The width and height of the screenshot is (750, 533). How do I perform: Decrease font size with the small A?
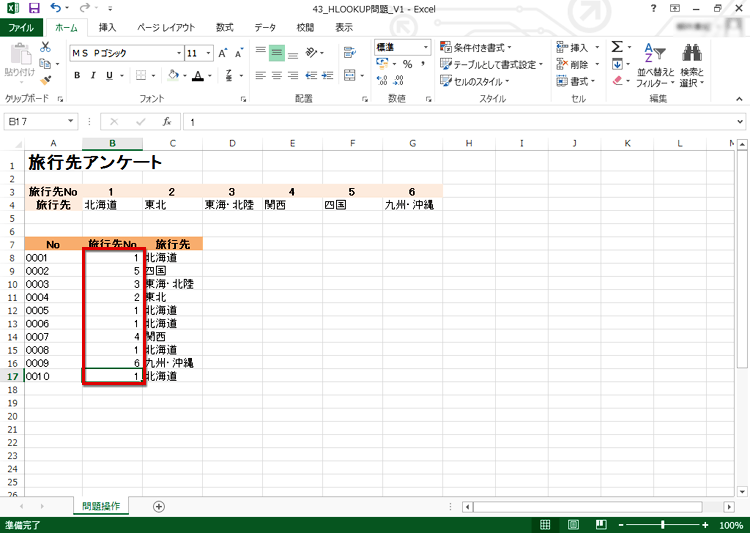pyautogui.click(x=239, y=53)
